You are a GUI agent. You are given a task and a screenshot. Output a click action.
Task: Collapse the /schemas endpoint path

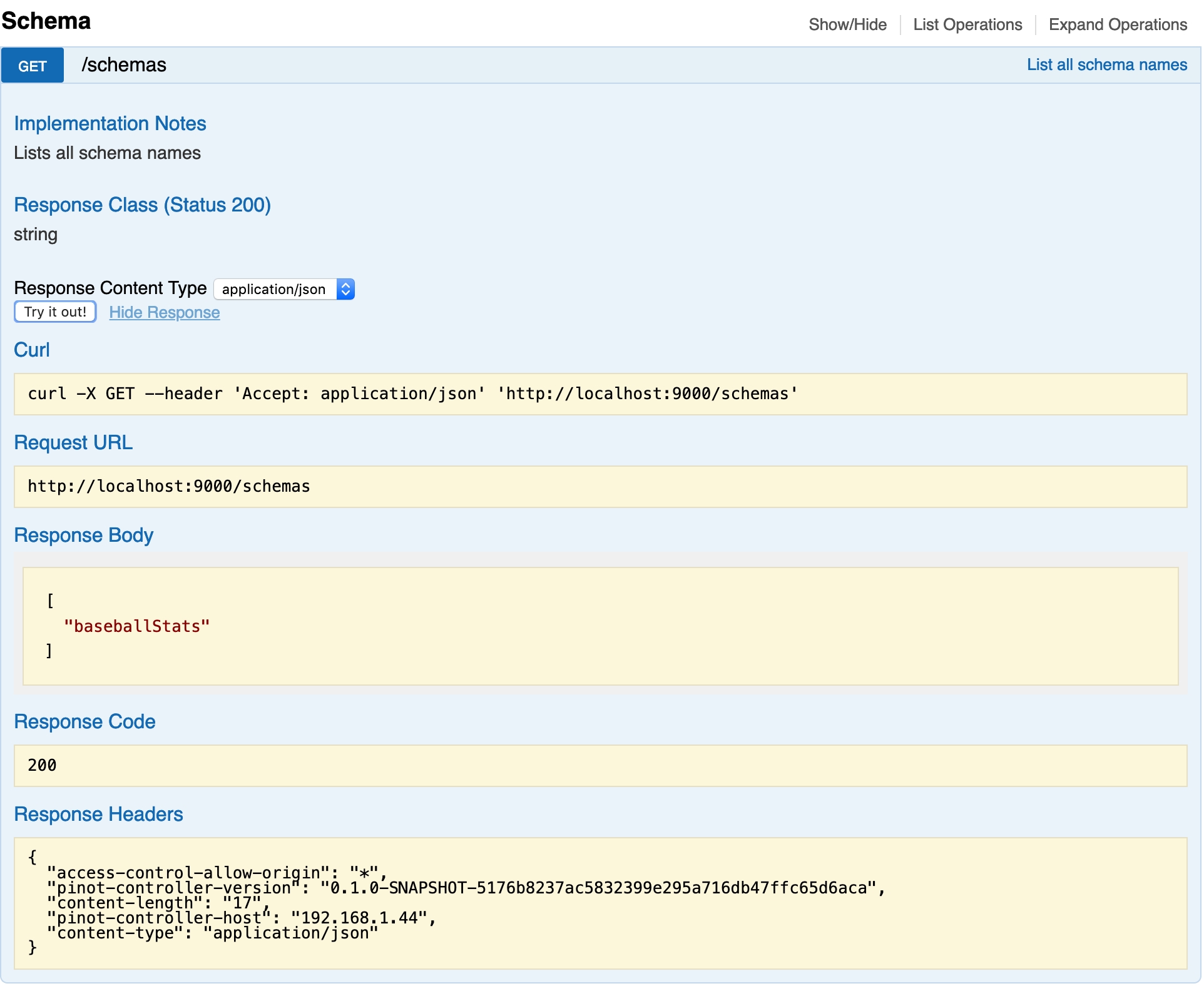(x=124, y=65)
